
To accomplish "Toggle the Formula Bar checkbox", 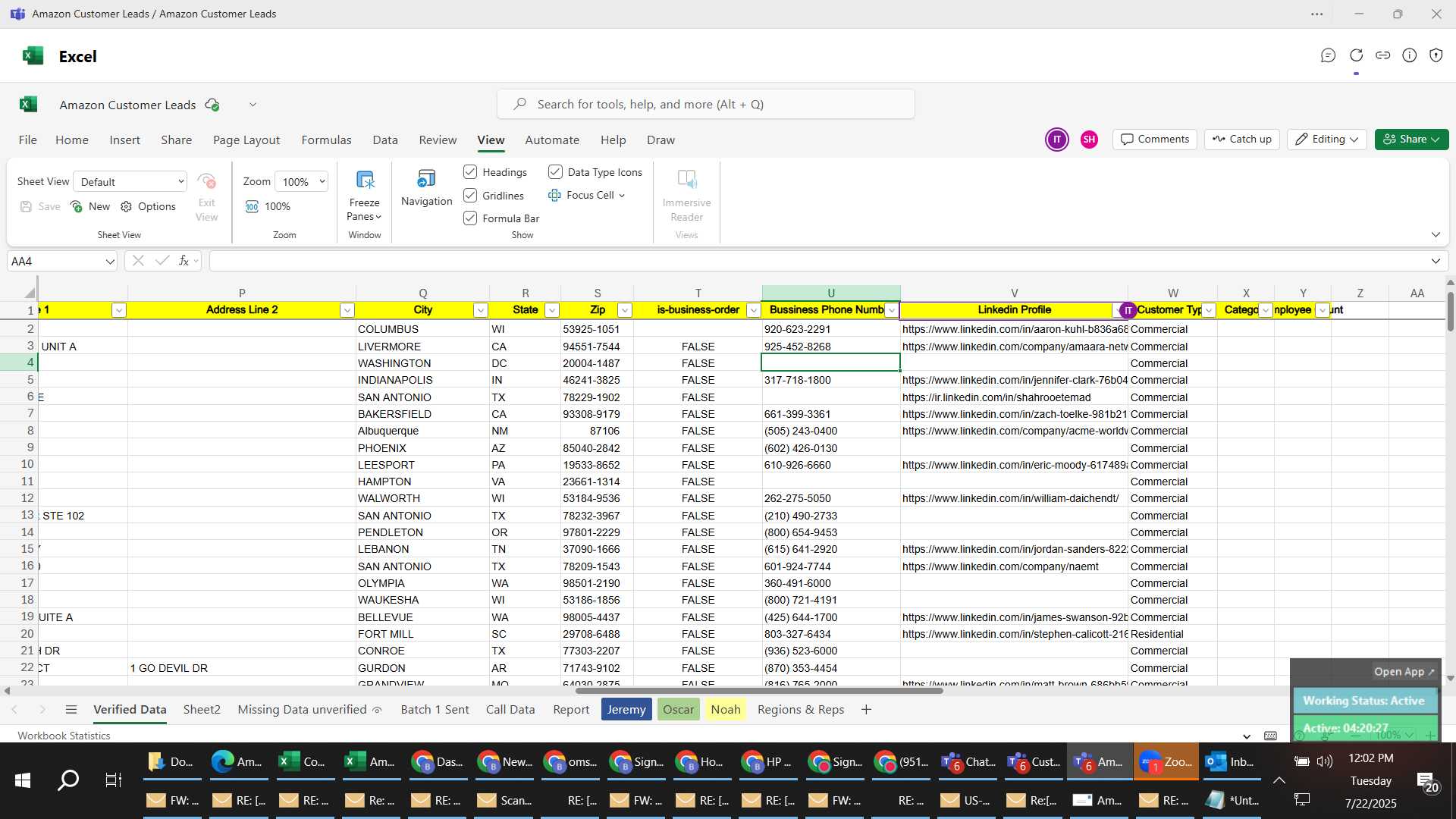I will coord(470,218).
